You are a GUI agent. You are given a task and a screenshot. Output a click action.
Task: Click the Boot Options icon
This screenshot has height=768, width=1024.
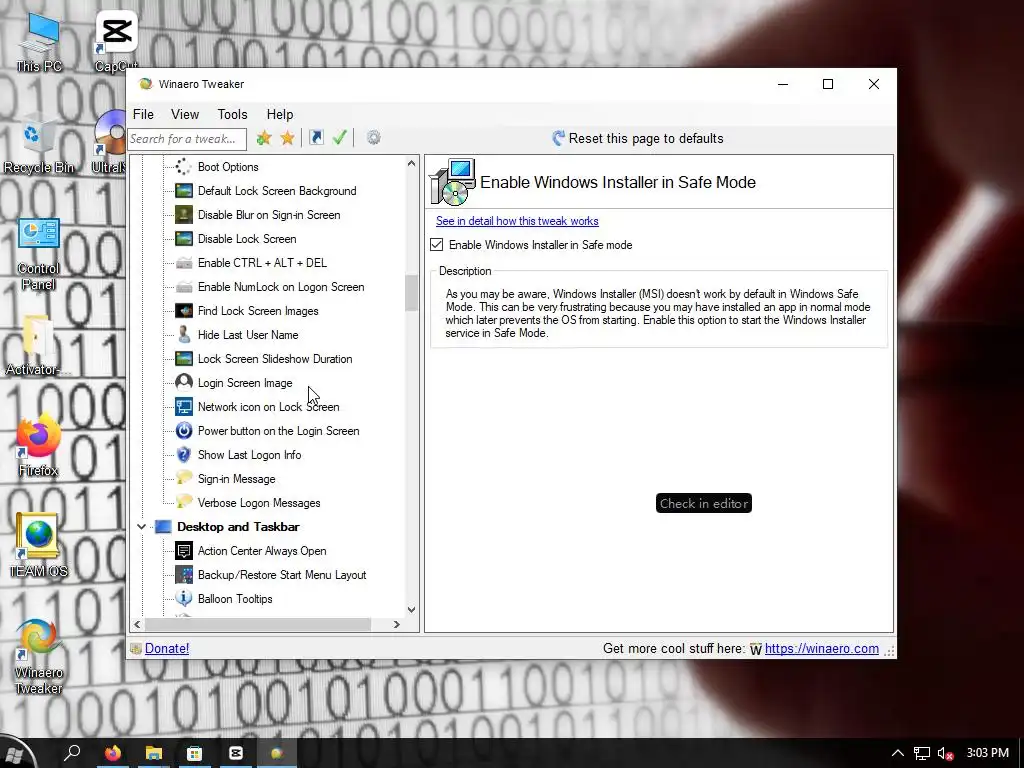pyautogui.click(x=184, y=167)
